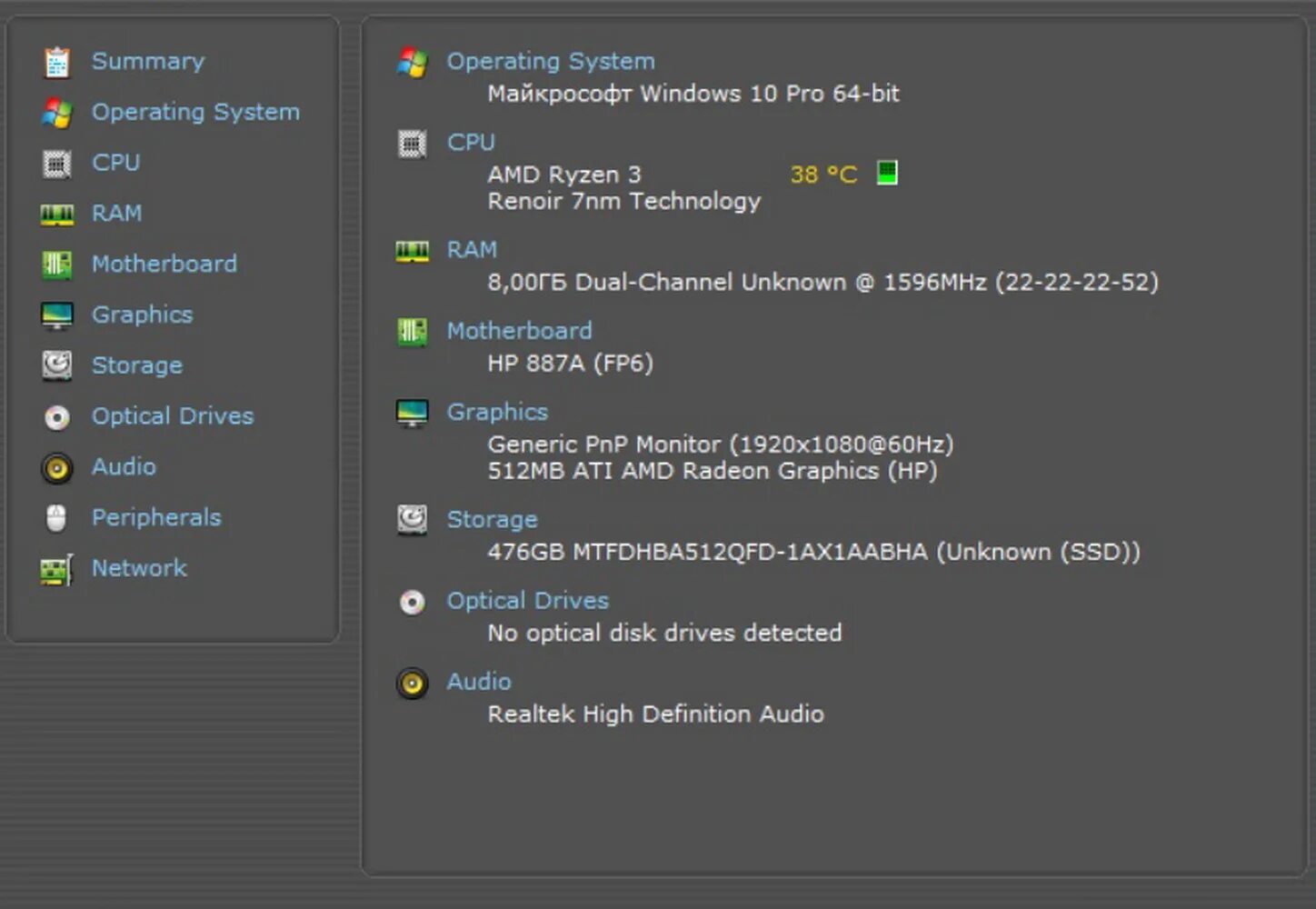Click the AMD Ryzen 3 text
The height and width of the screenshot is (909, 1316).
[564, 175]
